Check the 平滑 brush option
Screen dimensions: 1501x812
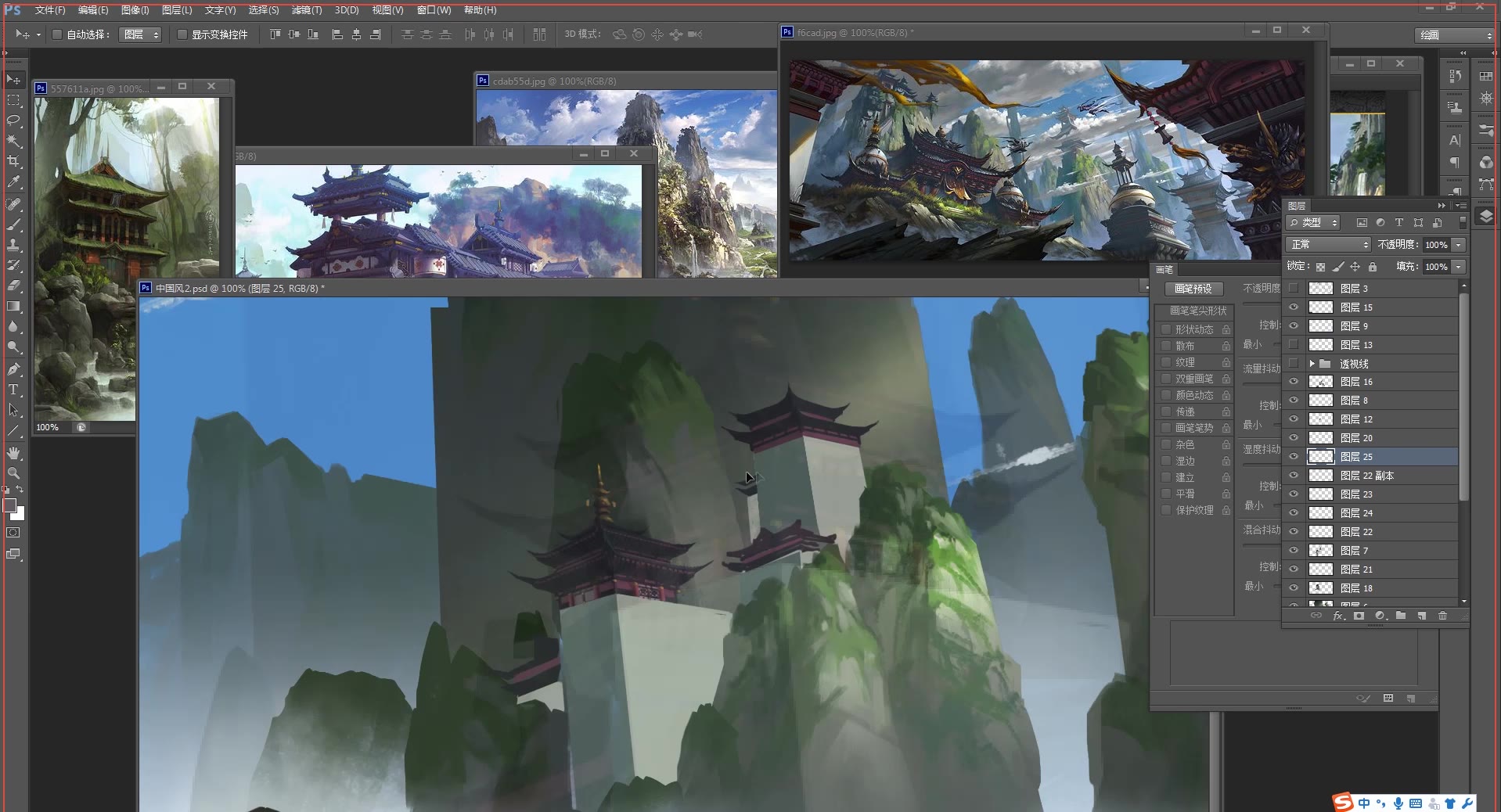pos(1166,494)
